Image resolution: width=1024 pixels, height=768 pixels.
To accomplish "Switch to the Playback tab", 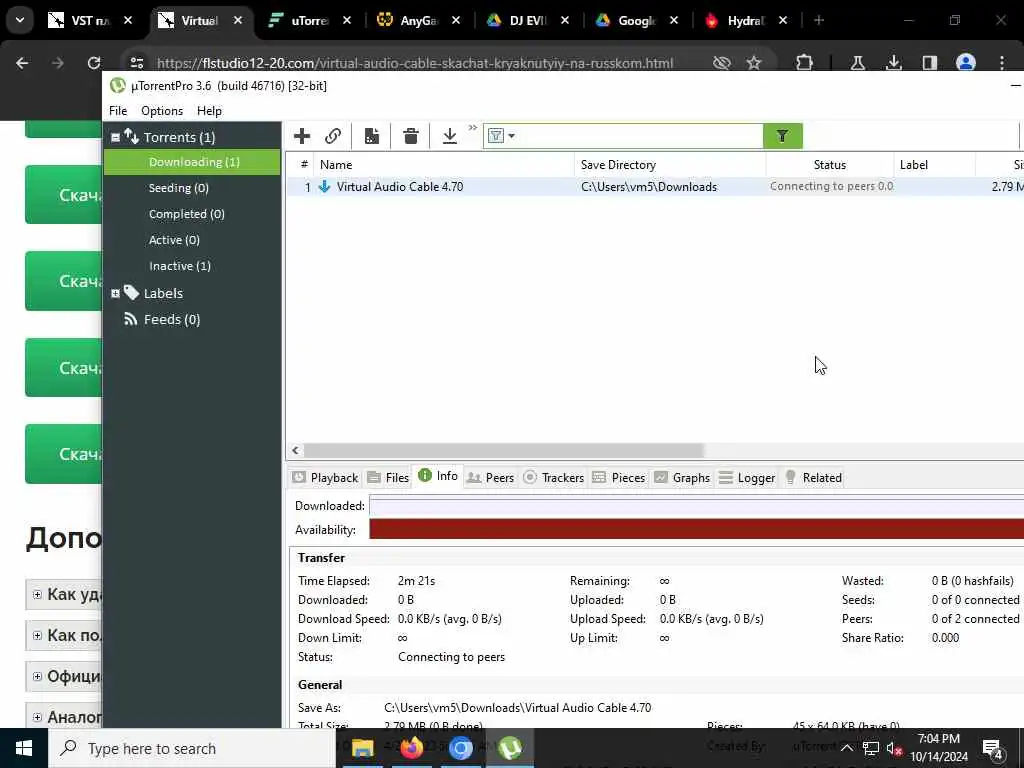I will click(x=325, y=478).
